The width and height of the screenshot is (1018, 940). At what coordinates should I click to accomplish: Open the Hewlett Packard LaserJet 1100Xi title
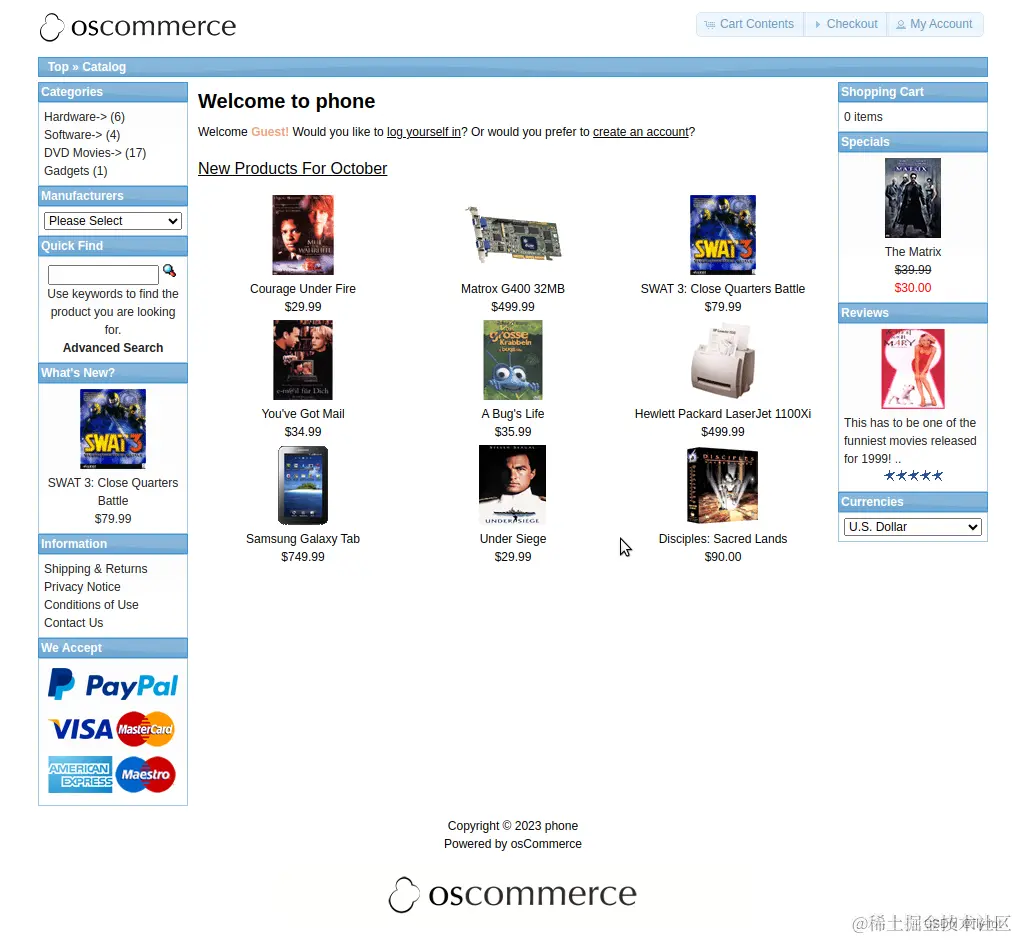click(x=723, y=414)
